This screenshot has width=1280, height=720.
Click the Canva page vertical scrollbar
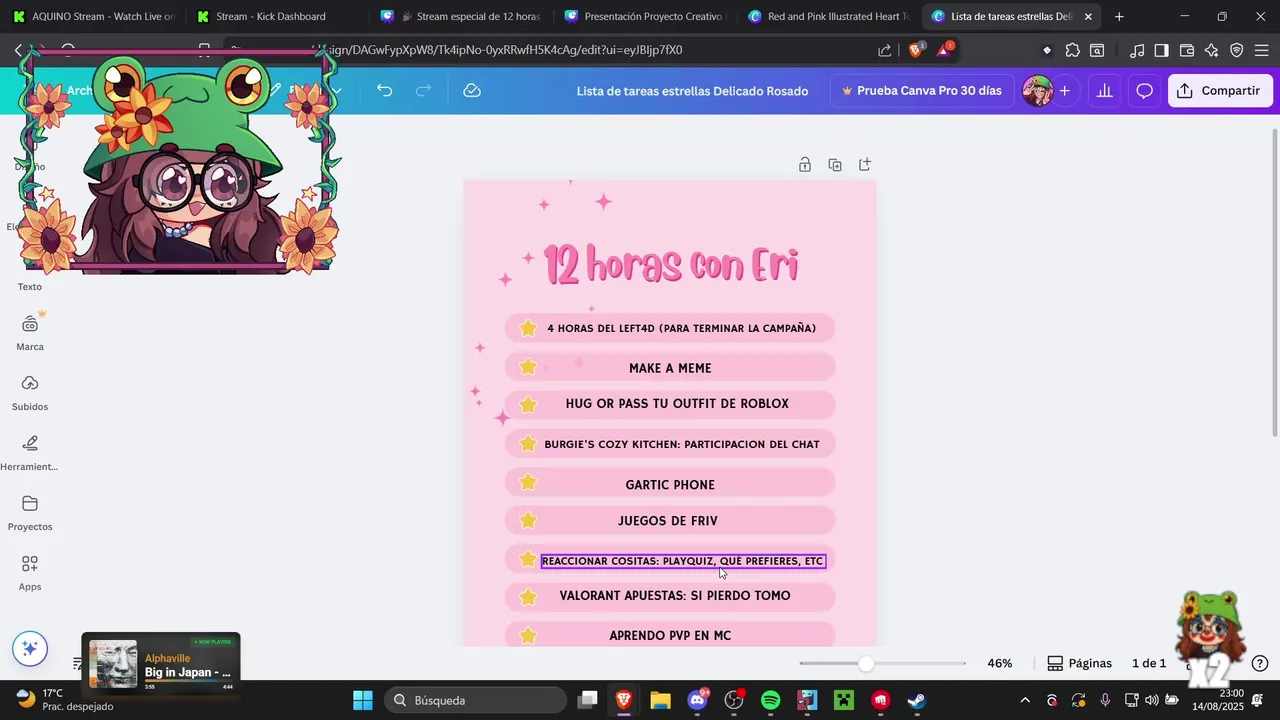point(1274,282)
